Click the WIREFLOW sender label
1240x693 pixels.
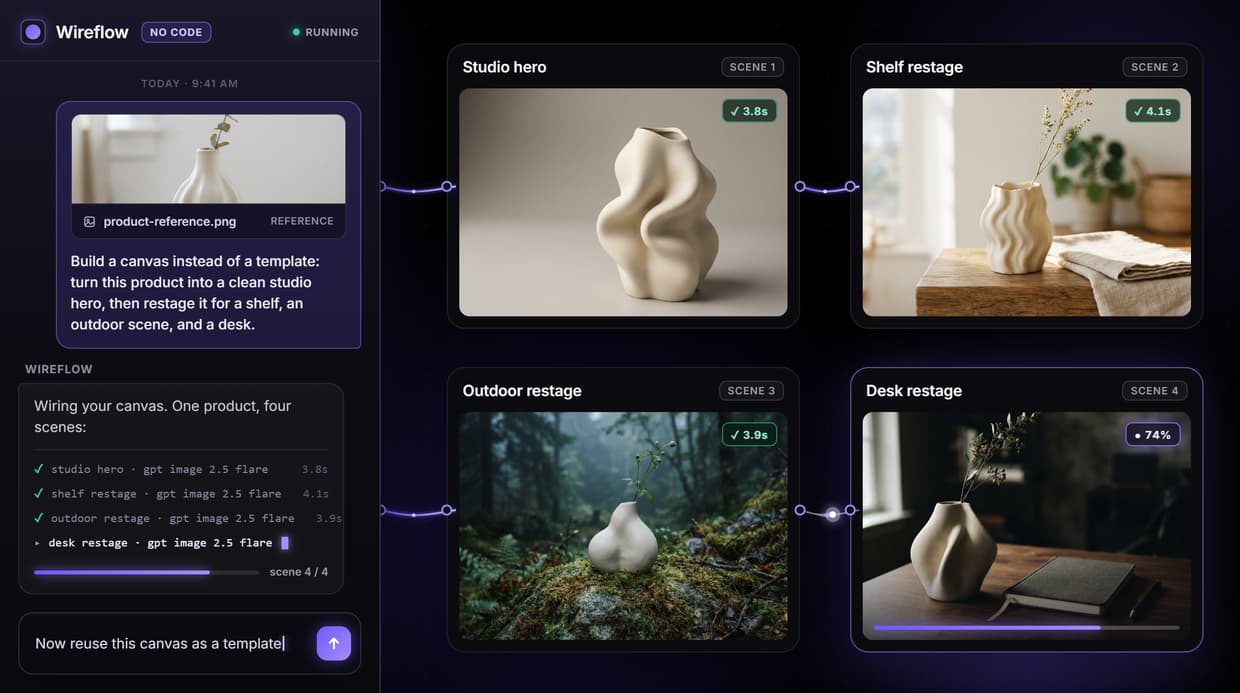59,369
